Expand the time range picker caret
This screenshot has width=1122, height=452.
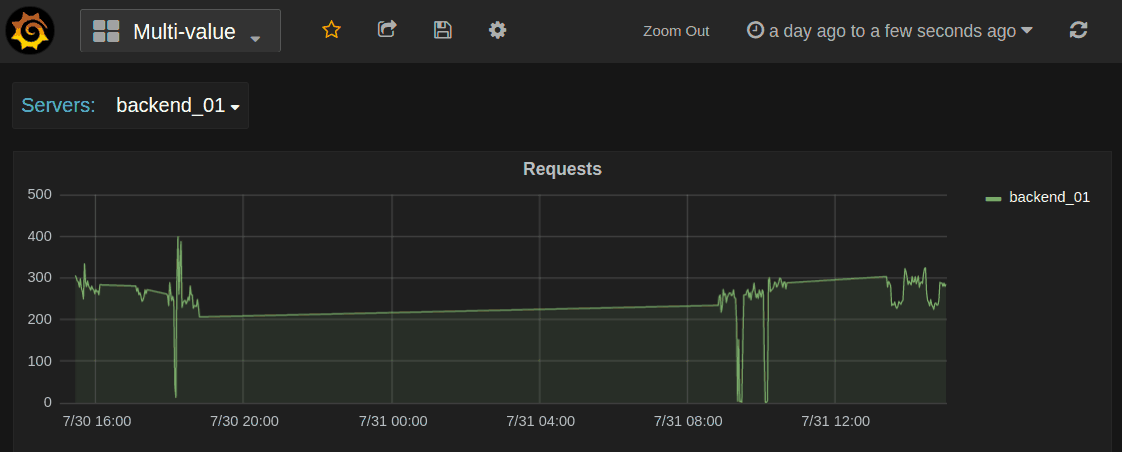tap(1026, 31)
